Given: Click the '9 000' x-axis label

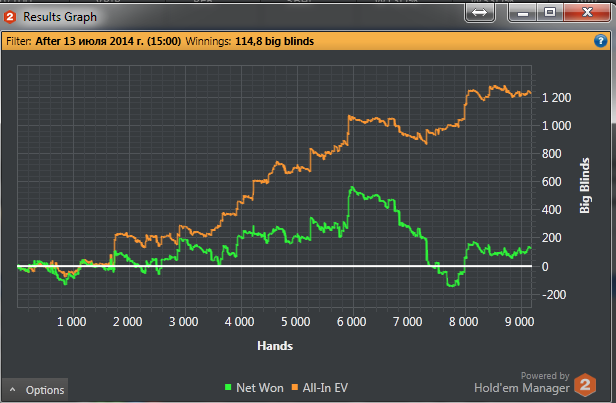Looking at the screenshot, I should (x=519, y=322).
